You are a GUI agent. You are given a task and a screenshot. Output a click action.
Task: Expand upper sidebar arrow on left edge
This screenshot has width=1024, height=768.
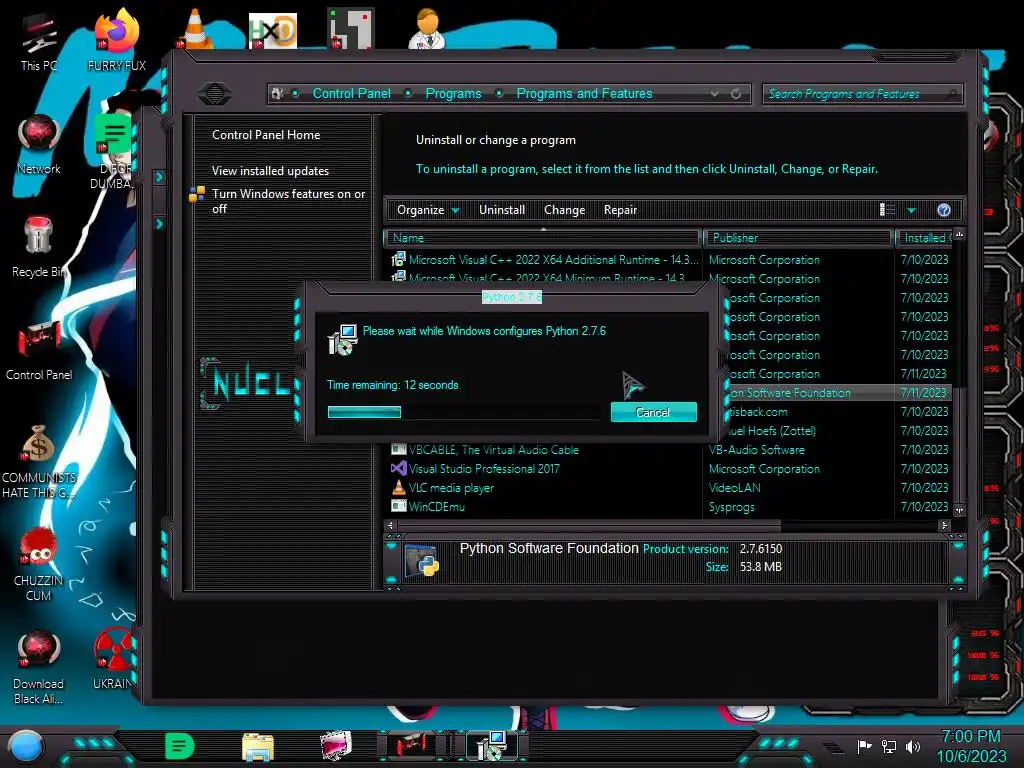pos(159,177)
